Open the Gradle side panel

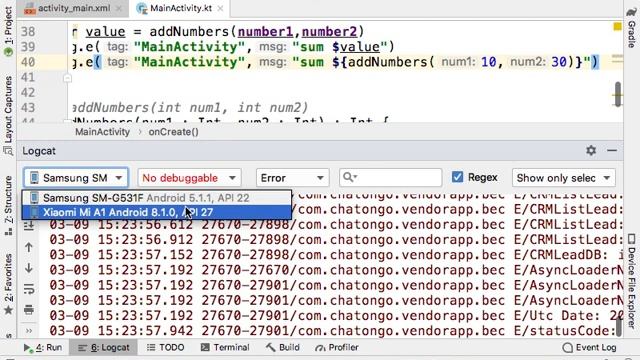point(631,28)
